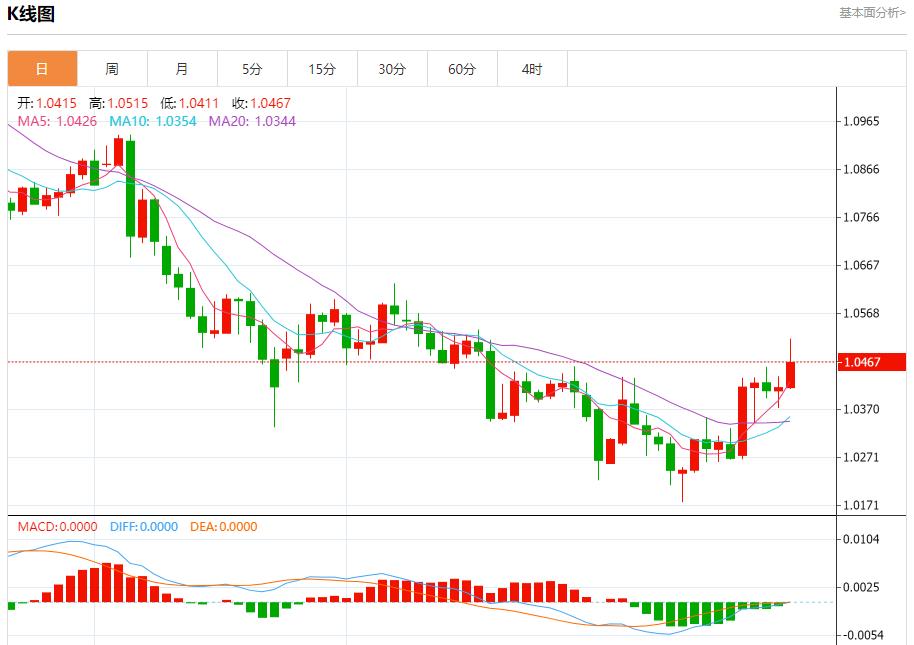This screenshot has height=645, width=914.
Task: Switch to the 5分 interval tab
Action: (x=252, y=69)
